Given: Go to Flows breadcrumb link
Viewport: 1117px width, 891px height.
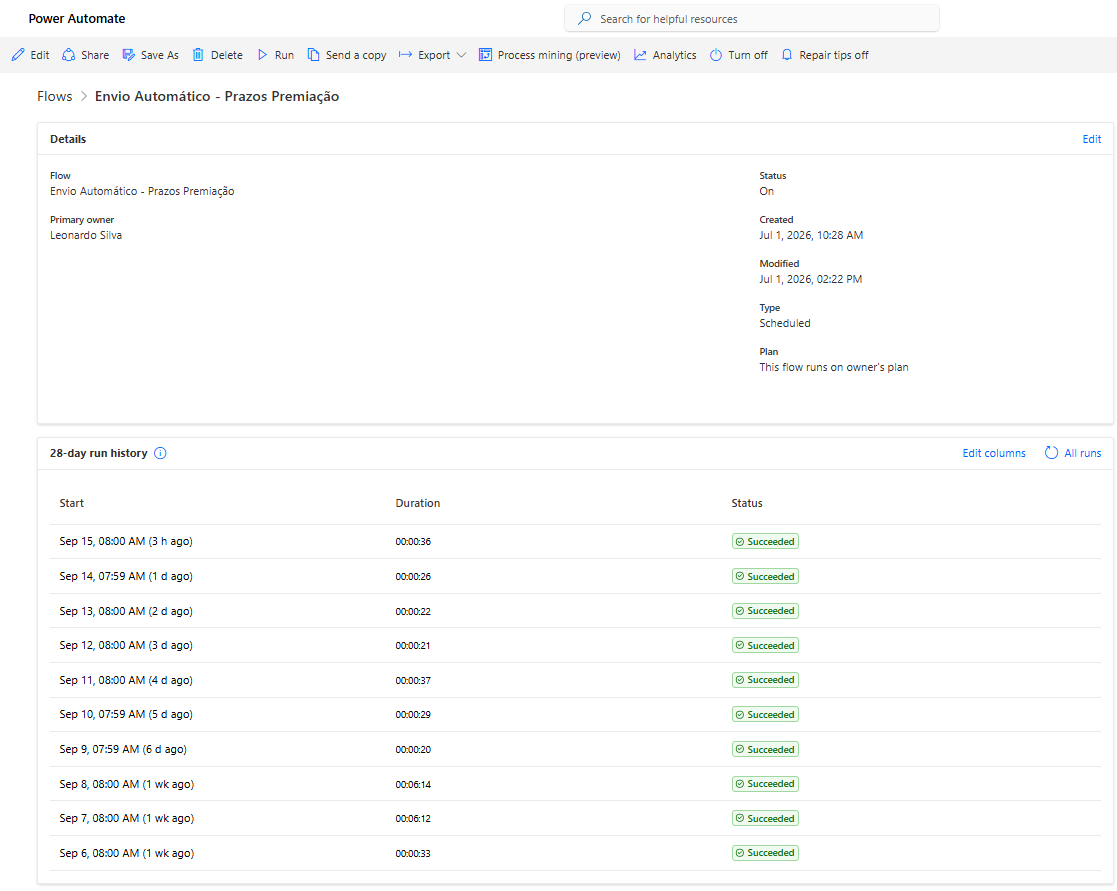Looking at the screenshot, I should pyautogui.click(x=55, y=96).
